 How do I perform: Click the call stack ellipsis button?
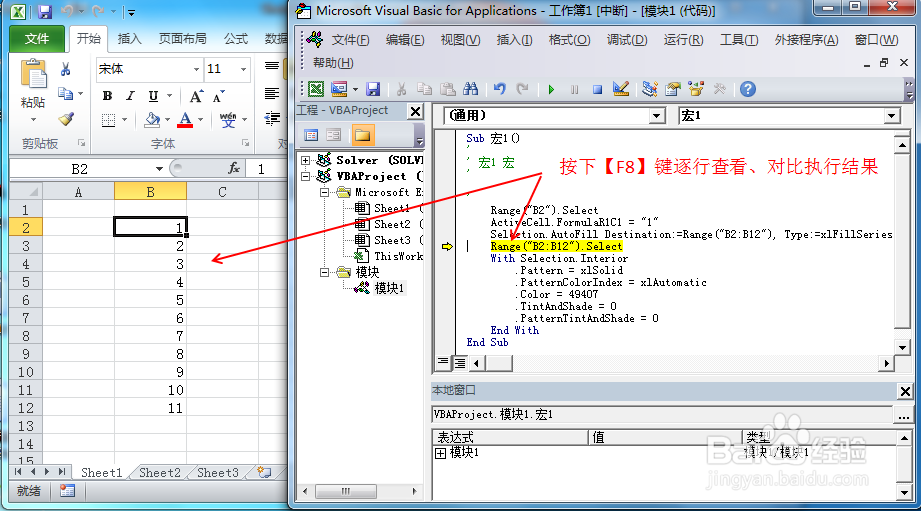click(904, 415)
